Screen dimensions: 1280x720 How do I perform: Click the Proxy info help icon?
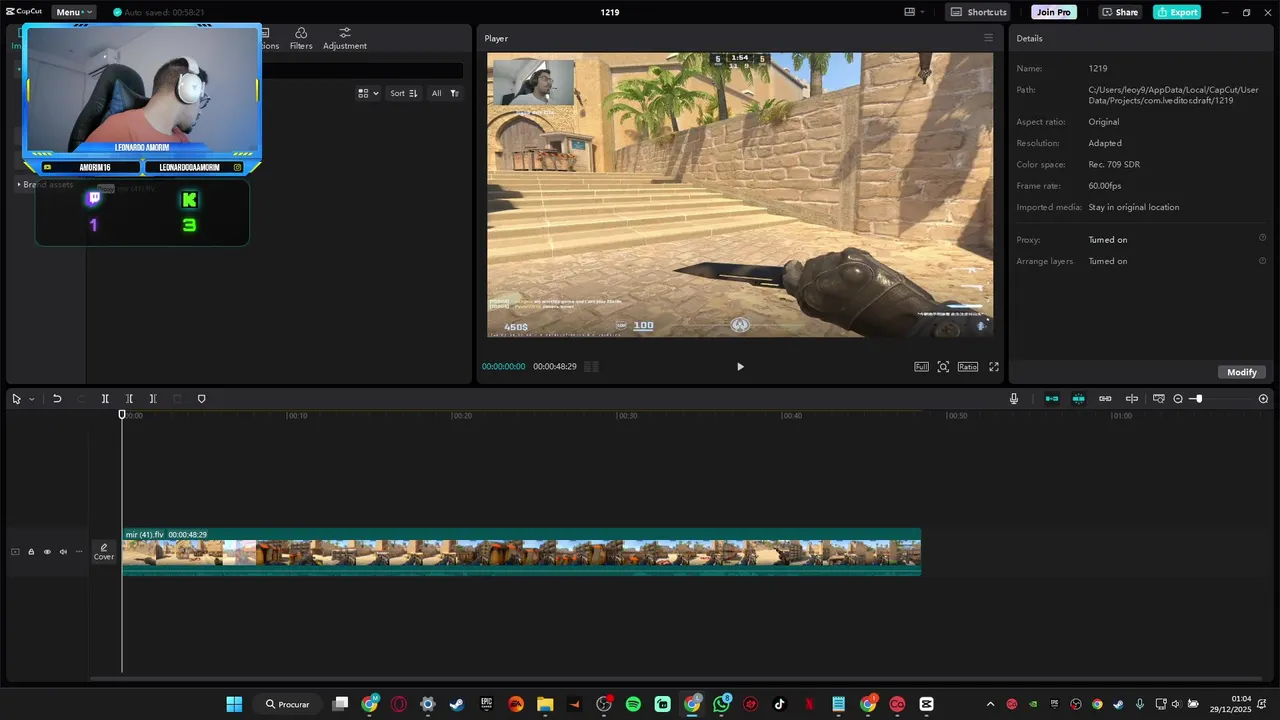[1262, 239]
